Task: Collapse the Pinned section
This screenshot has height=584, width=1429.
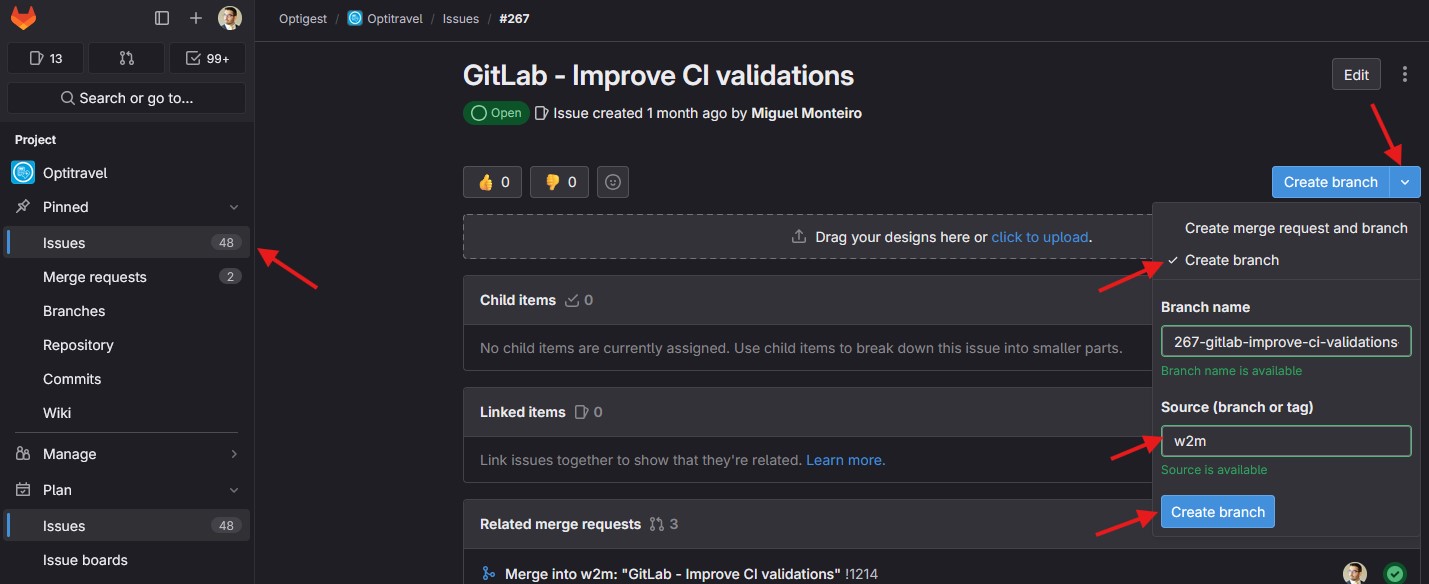Action: click(x=234, y=207)
